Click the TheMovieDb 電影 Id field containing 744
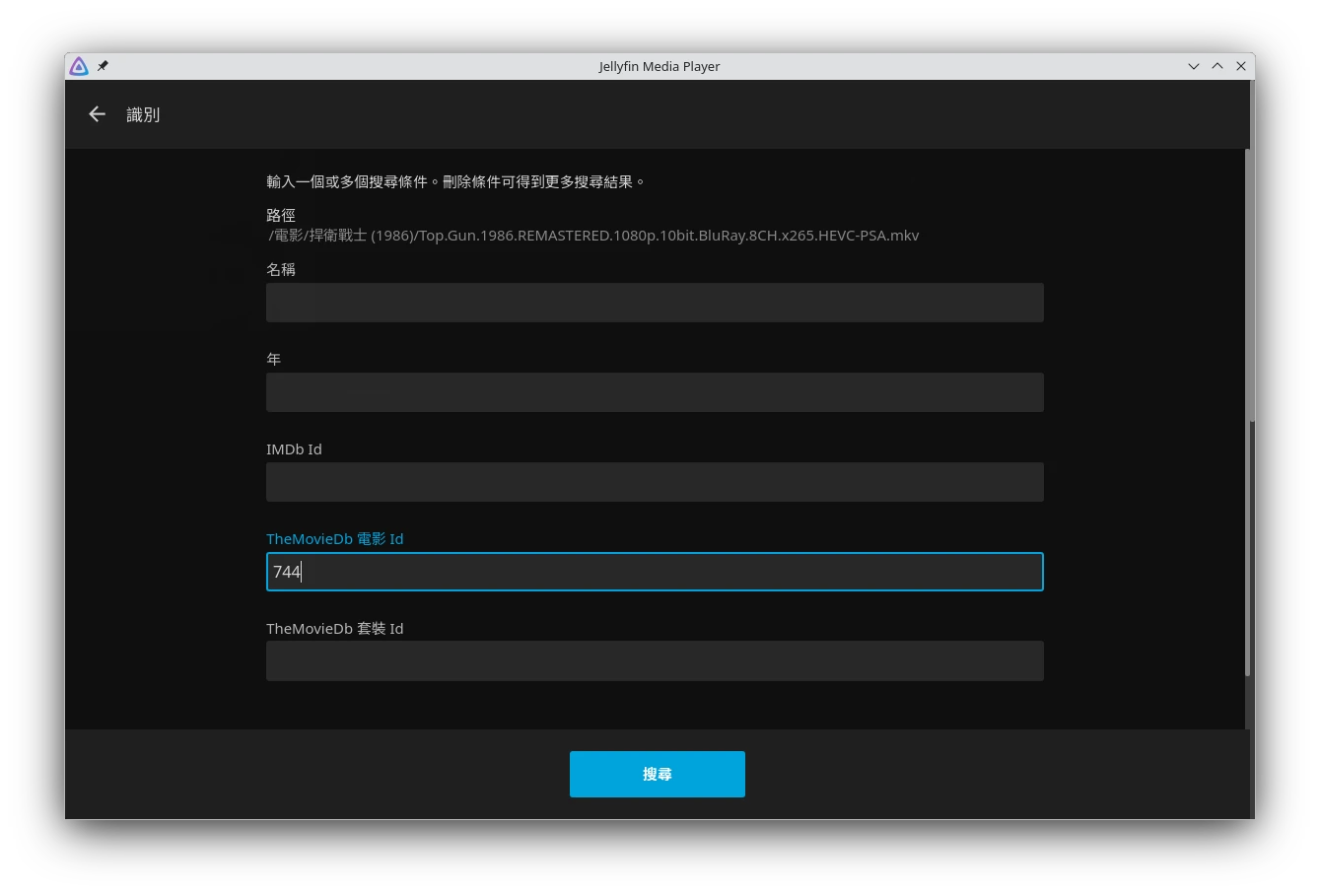 (655, 572)
